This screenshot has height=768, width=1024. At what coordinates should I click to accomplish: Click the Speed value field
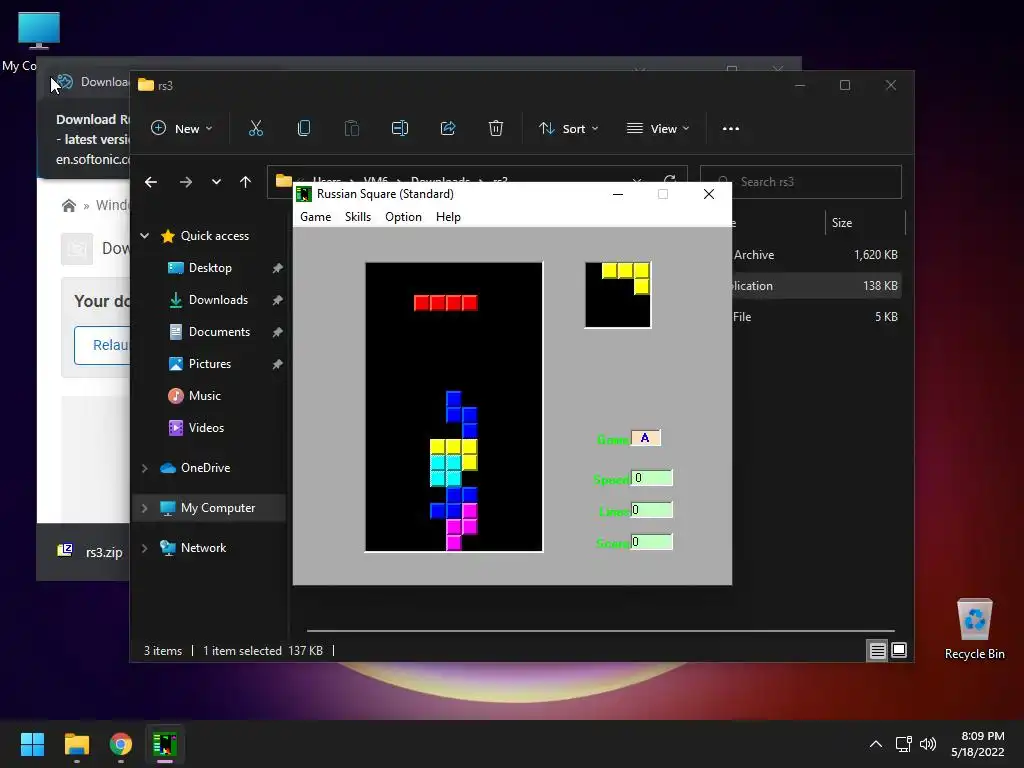652,478
